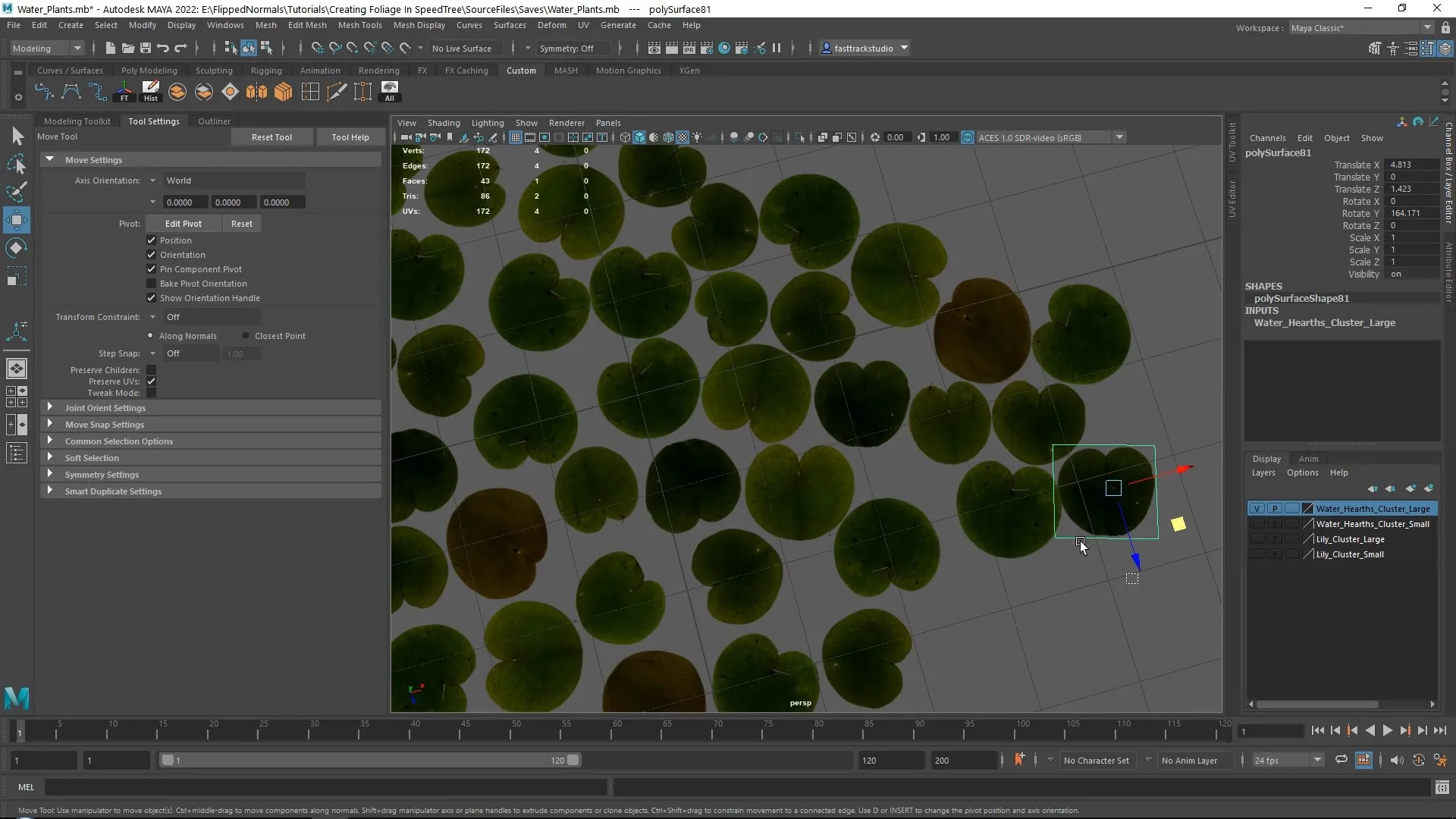Select the Closest Point radio button
The width and height of the screenshot is (1456, 819).
click(x=246, y=336)
